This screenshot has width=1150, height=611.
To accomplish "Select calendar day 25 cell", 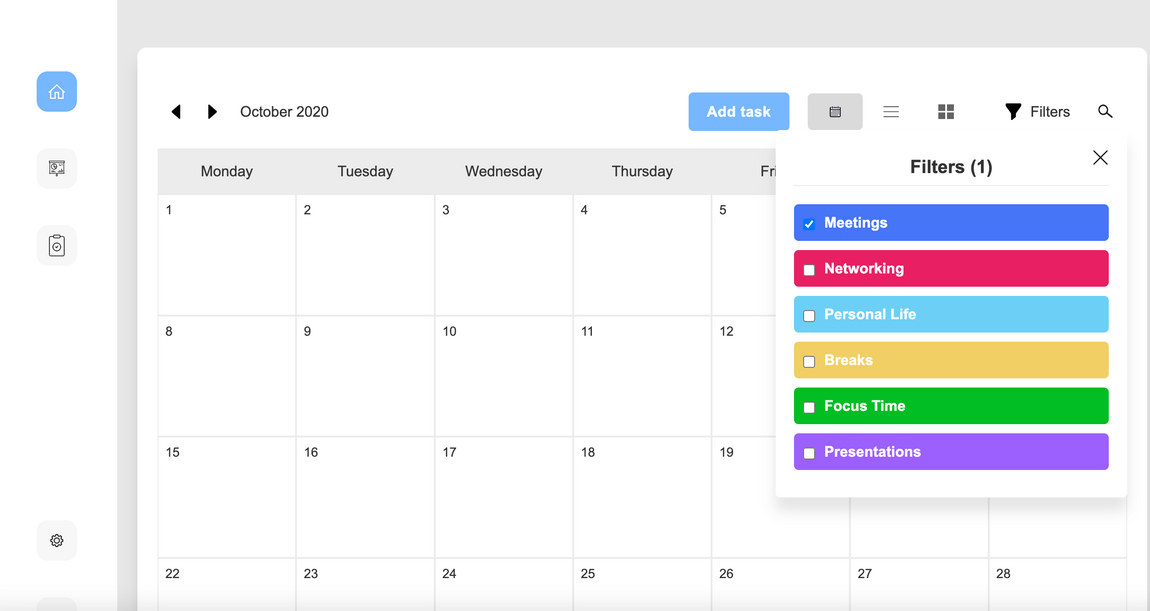I will click(x=642, y=585).
